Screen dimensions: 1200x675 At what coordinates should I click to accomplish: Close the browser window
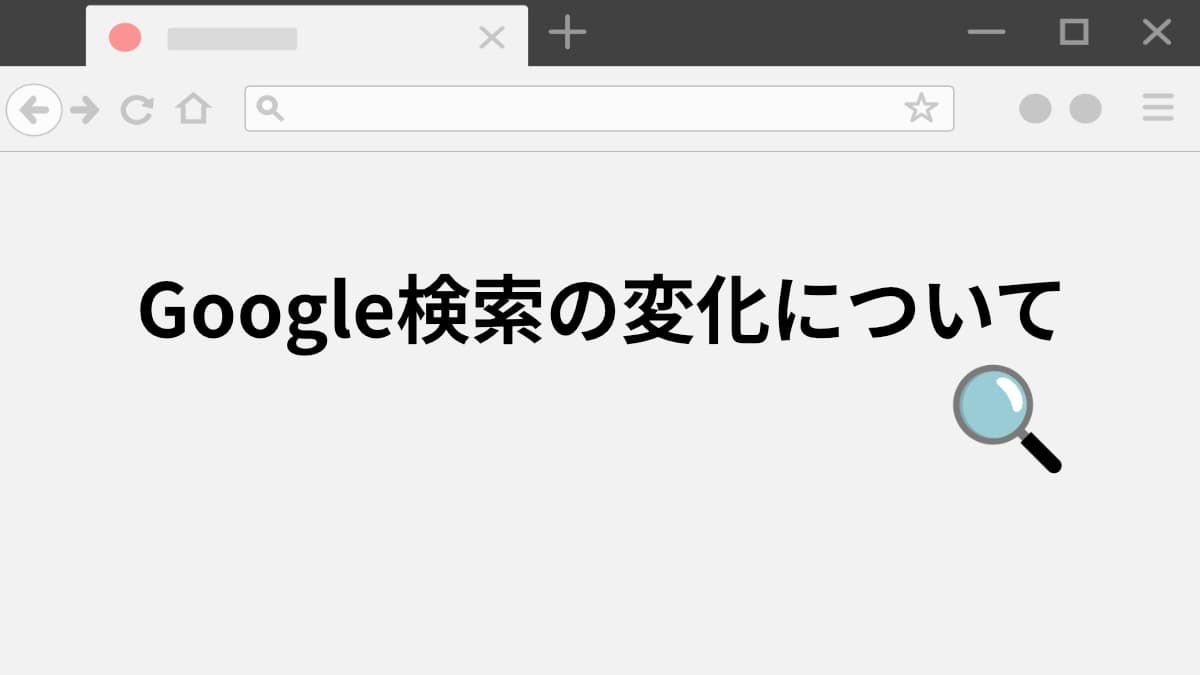(x=1157, y=32)
